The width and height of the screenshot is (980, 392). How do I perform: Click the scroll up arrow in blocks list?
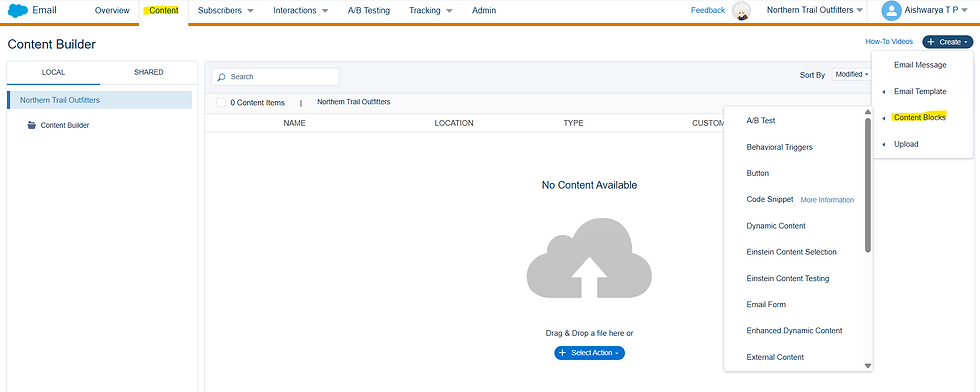pos(868,113)
